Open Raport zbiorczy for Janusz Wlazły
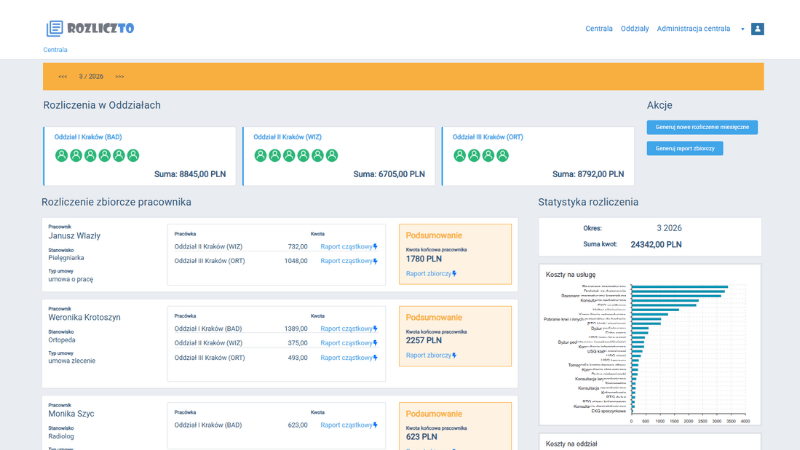800x450 pixels. point(431,273)
